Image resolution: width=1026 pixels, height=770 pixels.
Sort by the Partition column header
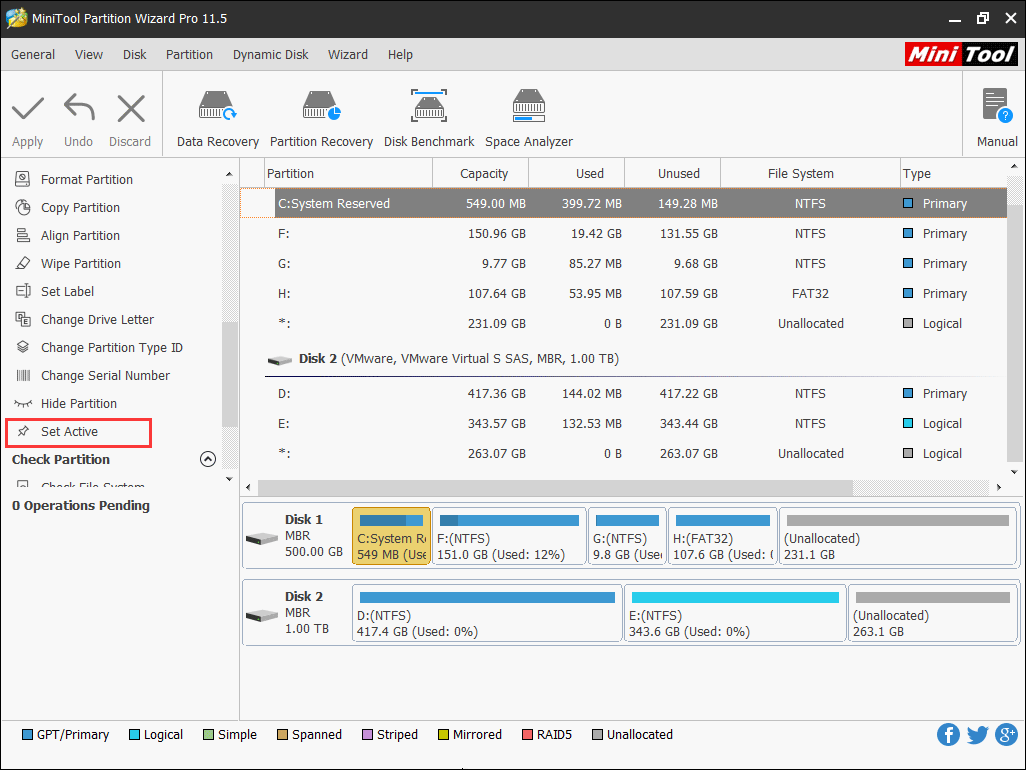pyautogui.click(x=348, y=173)
